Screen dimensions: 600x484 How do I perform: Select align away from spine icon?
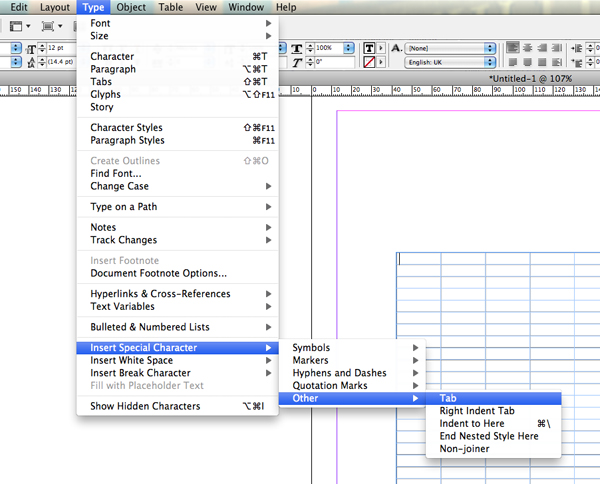[557, 62]
